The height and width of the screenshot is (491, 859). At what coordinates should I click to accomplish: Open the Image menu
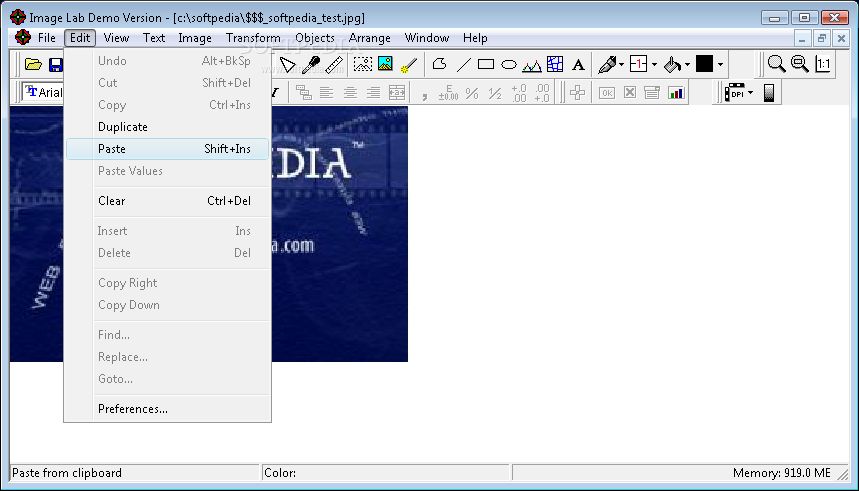point(195,38)
